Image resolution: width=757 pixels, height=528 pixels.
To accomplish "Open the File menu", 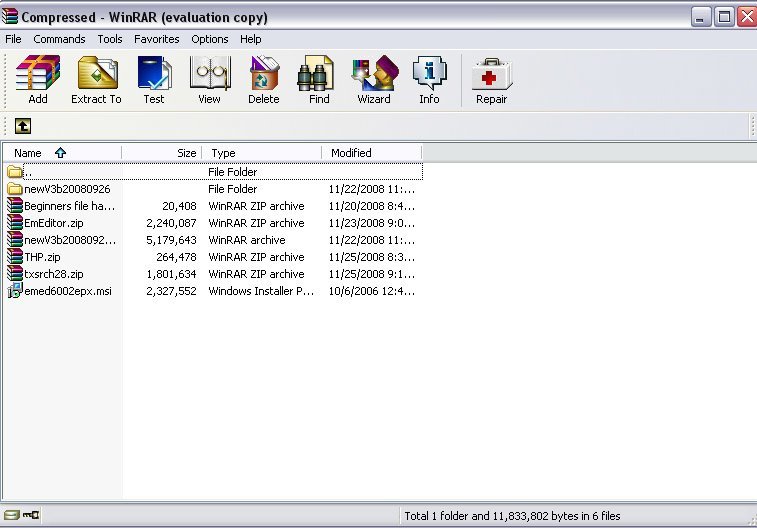I will click(x=13, y=39).
